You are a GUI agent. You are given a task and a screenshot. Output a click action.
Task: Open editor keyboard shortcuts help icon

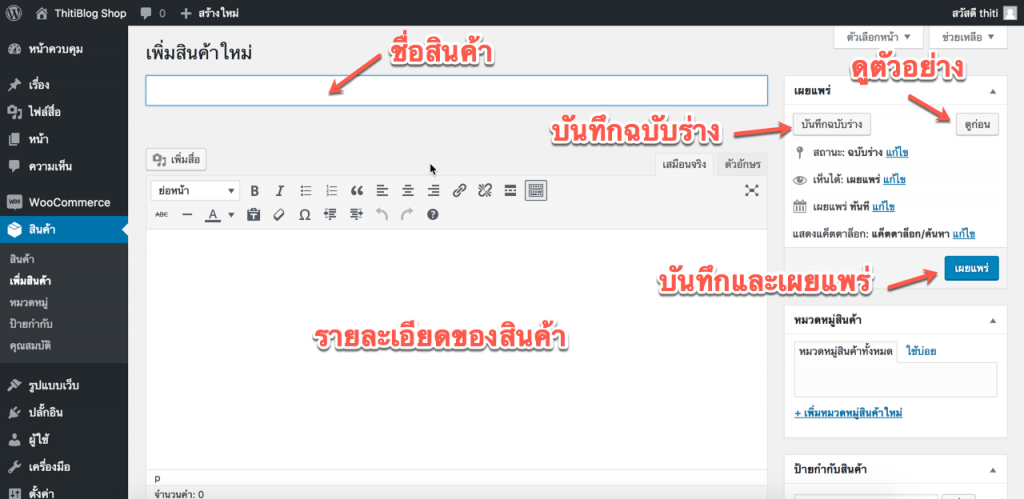[x=432, y=214]
